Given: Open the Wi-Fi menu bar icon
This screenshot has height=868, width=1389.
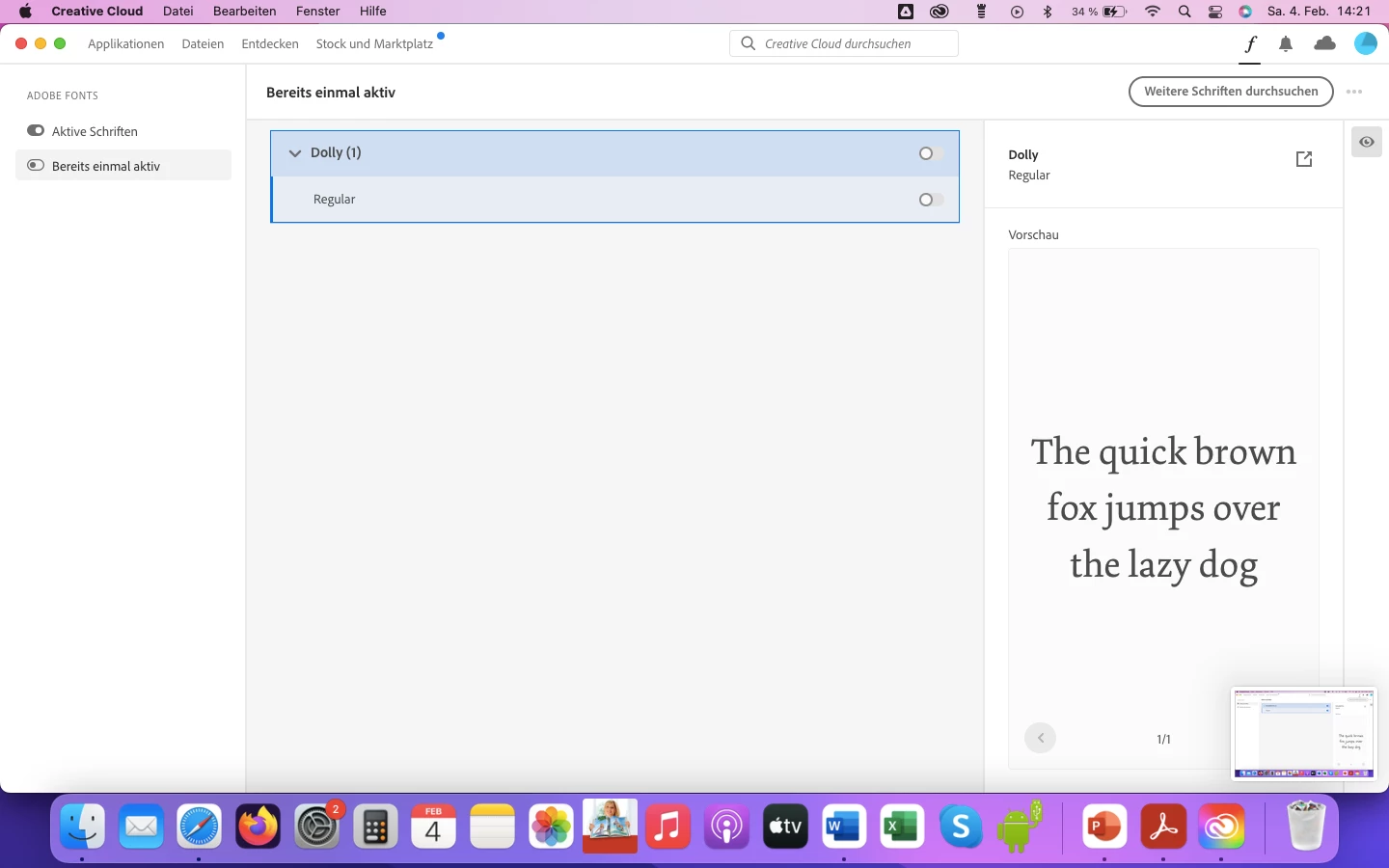Looking at the screenshot, I should click(1153, 12).
